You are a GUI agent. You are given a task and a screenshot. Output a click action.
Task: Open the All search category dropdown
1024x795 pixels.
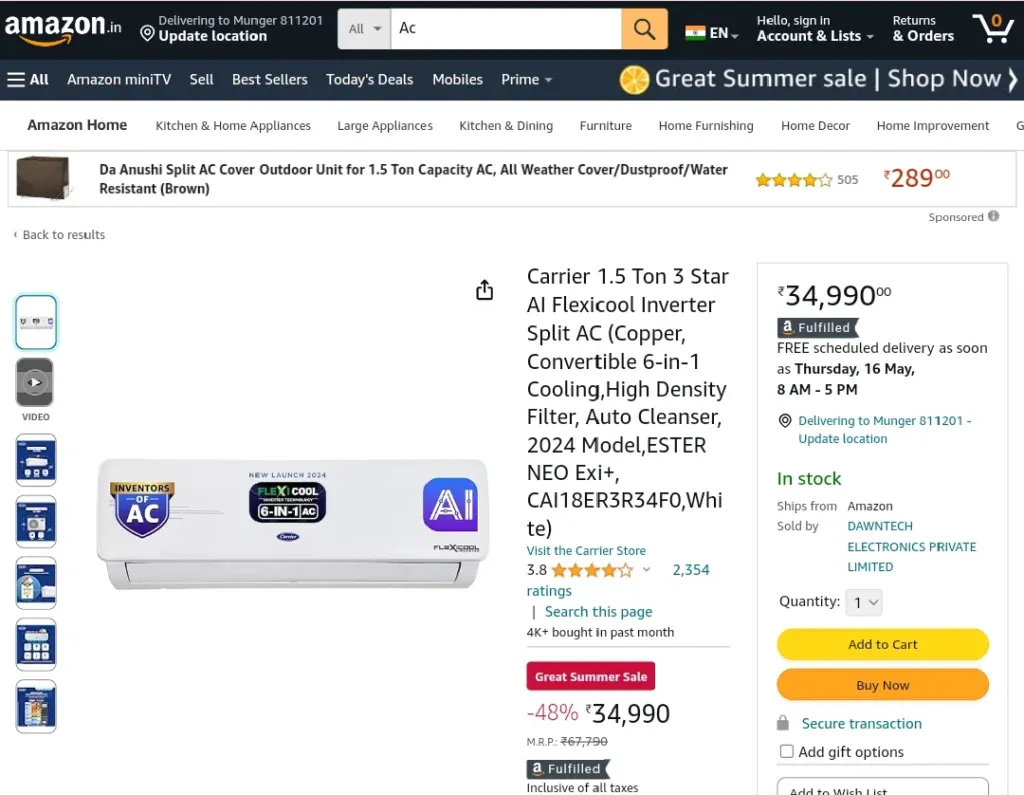[x=364, y=29]
